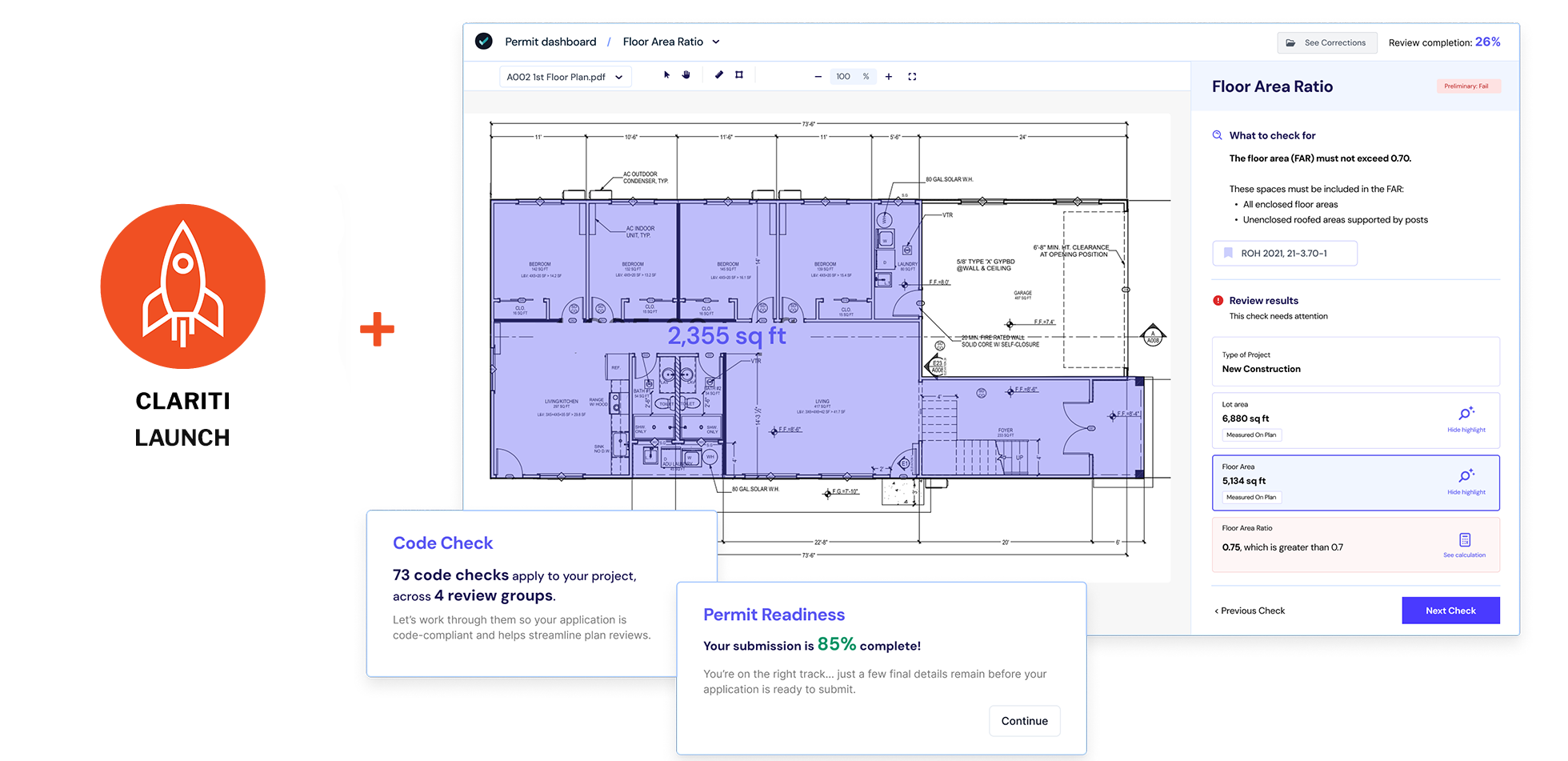Click the zoom out minus icon
The width and height of the screenshot is (1568, 761).
click(x=818, y=77)
